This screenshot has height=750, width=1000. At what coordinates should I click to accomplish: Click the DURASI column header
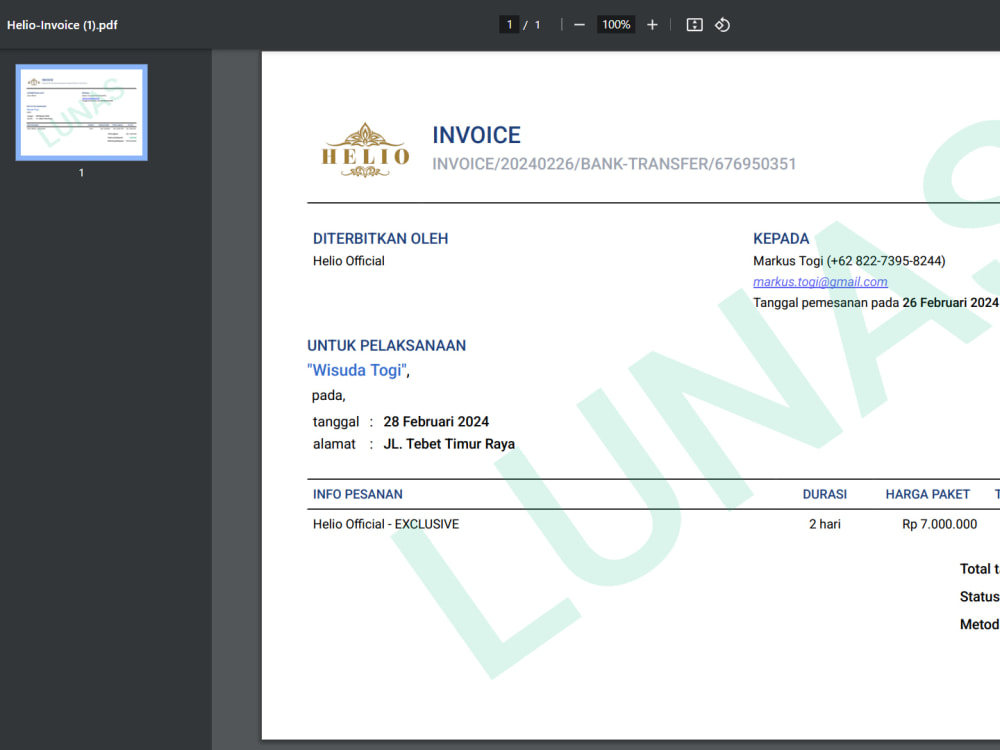(825, 494)
